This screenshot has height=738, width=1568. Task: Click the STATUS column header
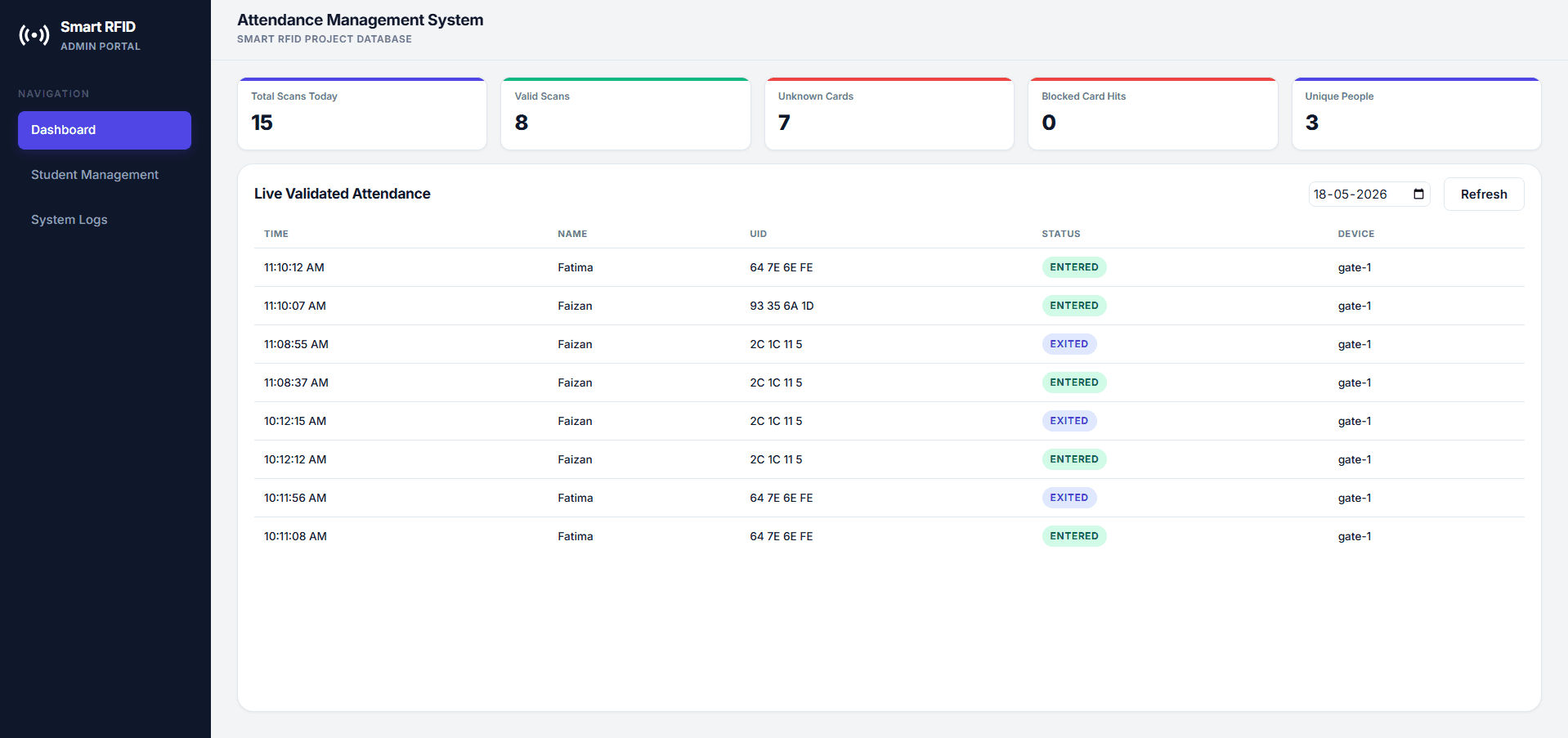click(1060, 234)
